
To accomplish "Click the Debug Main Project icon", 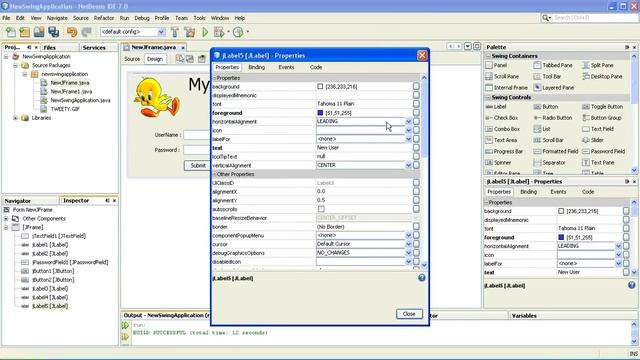I will click(x=219, y=32).
